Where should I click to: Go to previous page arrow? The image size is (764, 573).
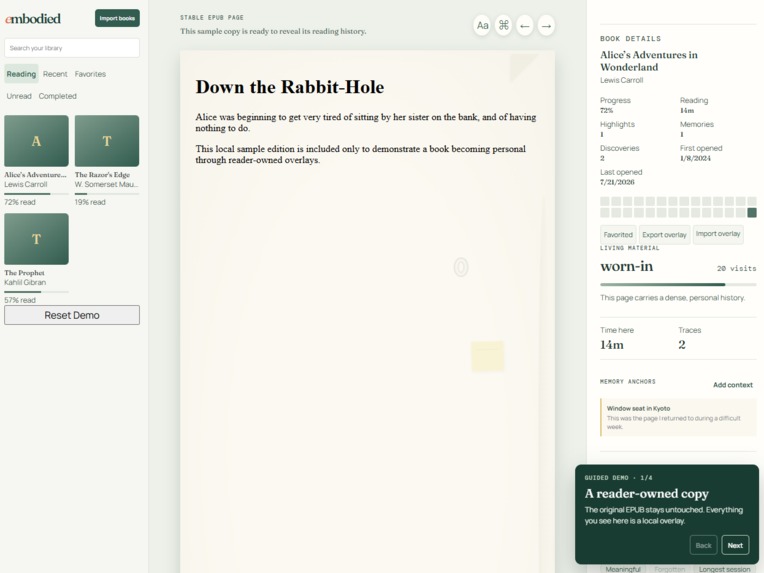(x=525, y=25)
